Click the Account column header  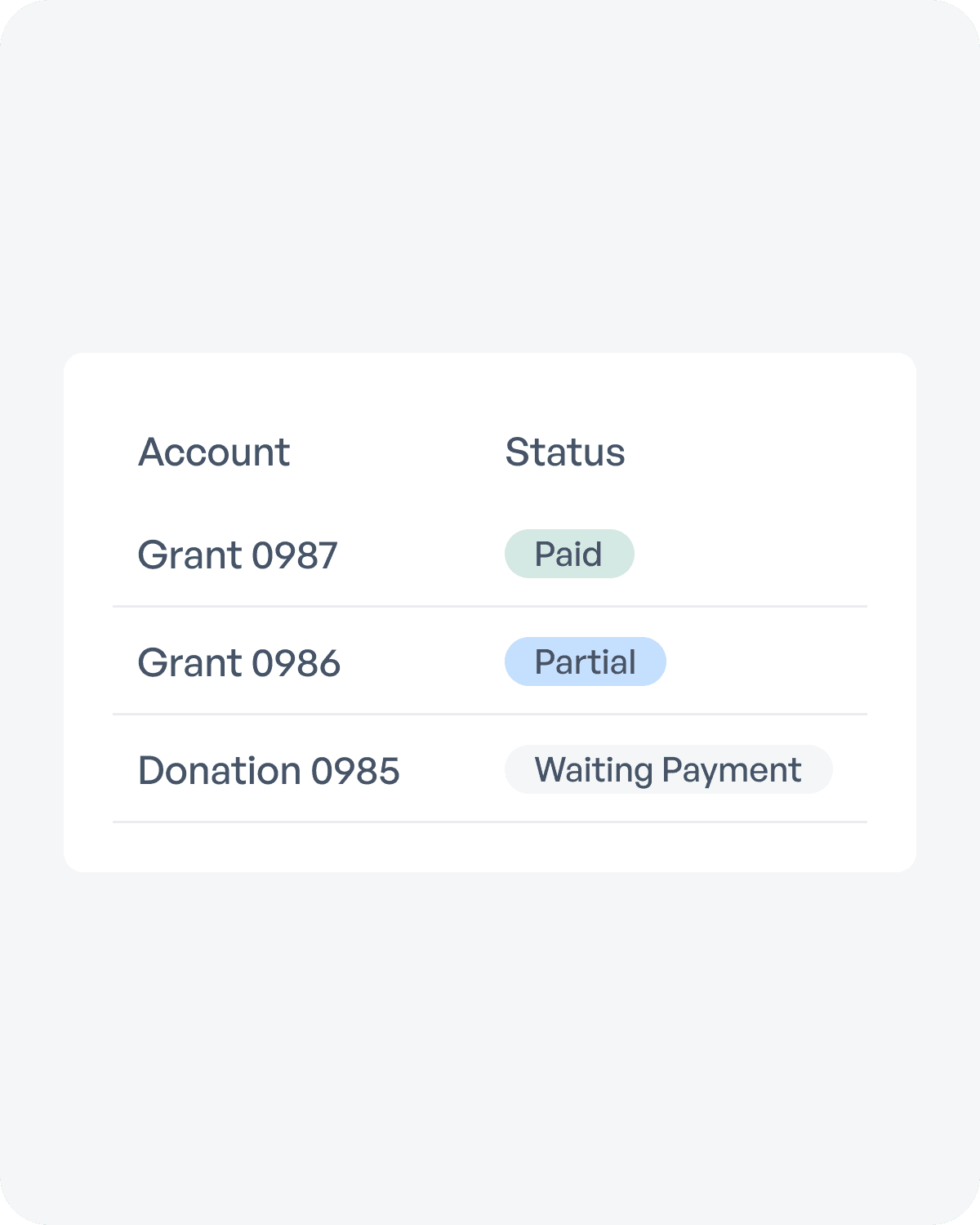pos(214,452)
